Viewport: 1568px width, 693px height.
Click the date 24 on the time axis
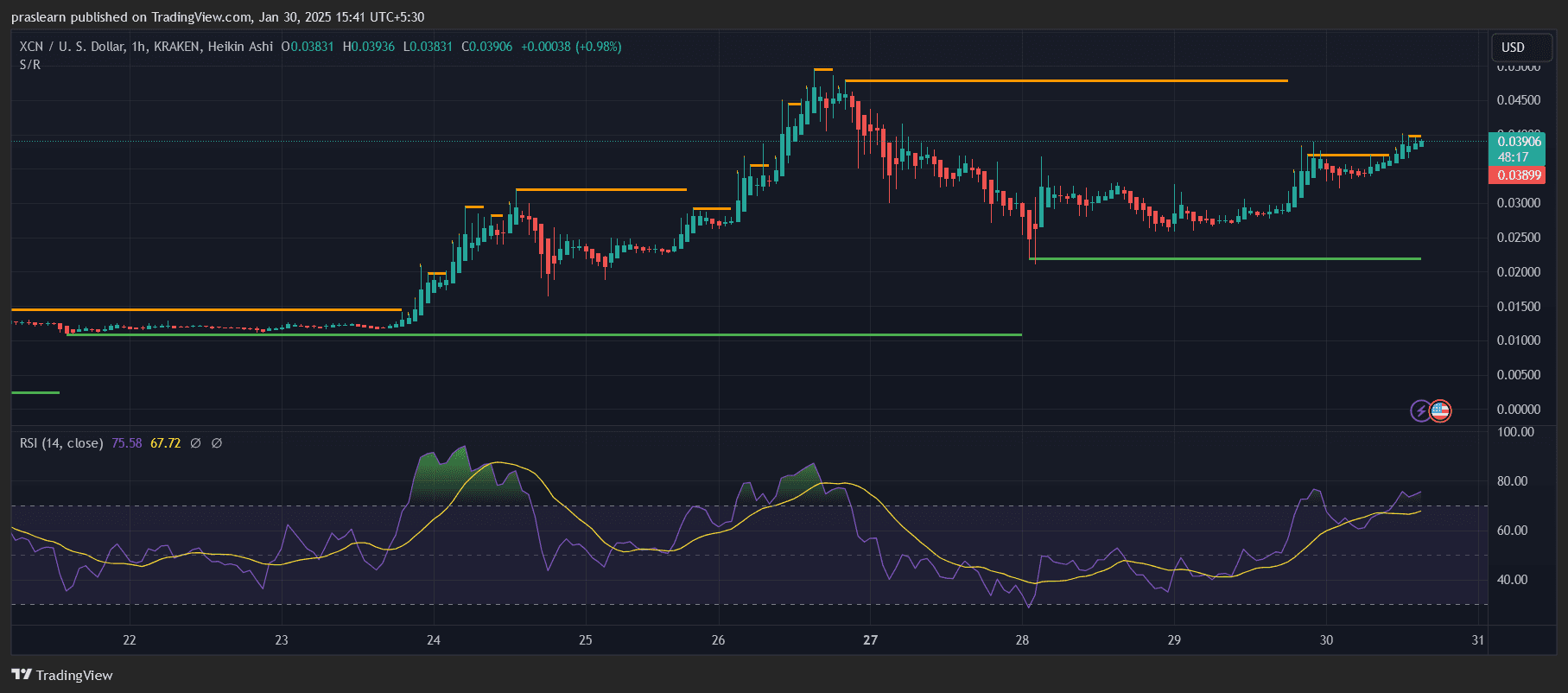[434, 640]
